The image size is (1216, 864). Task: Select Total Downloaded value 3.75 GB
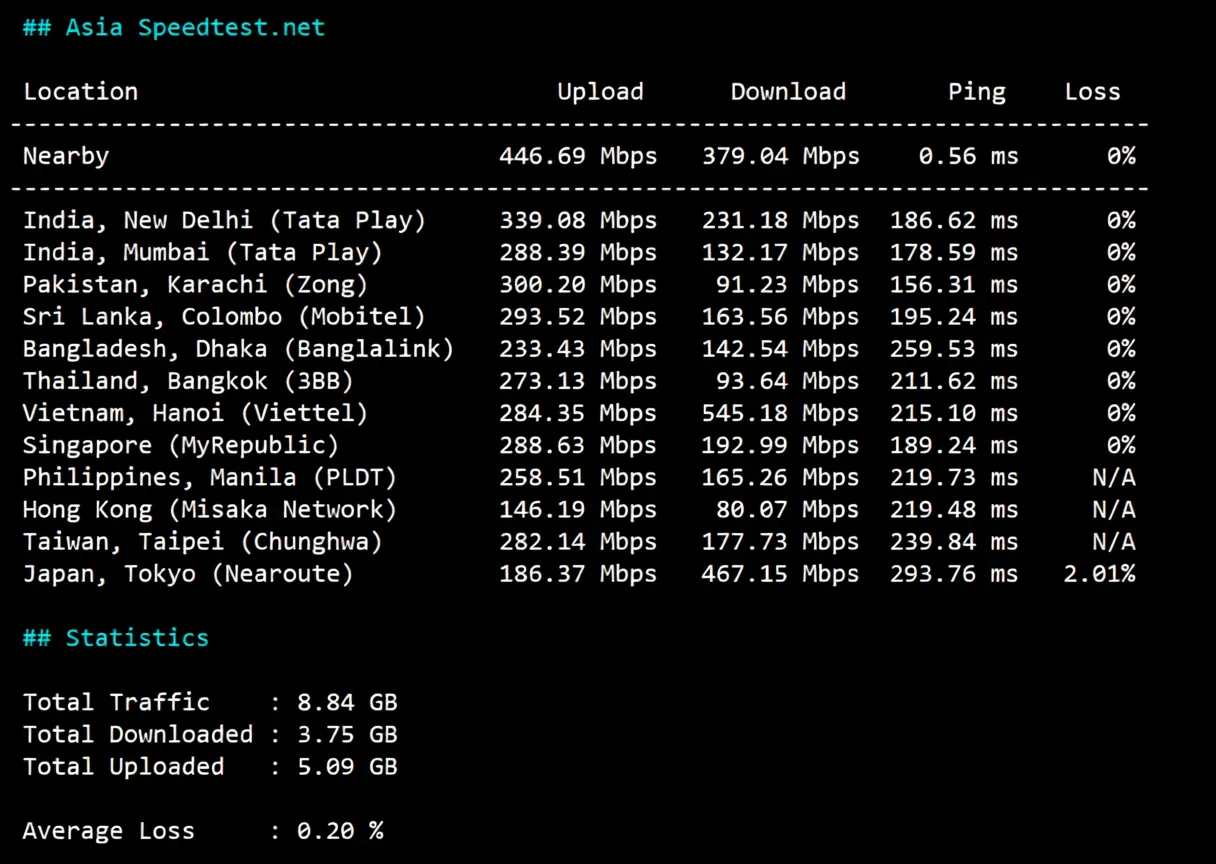pyautogui.click(x=347, y=734)
